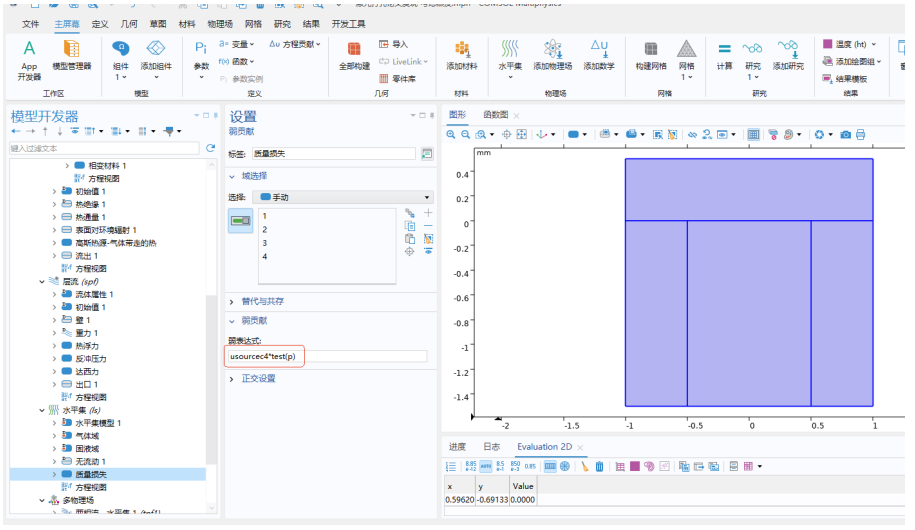Click the Build All geometry icon

click(x=354, y=55)
